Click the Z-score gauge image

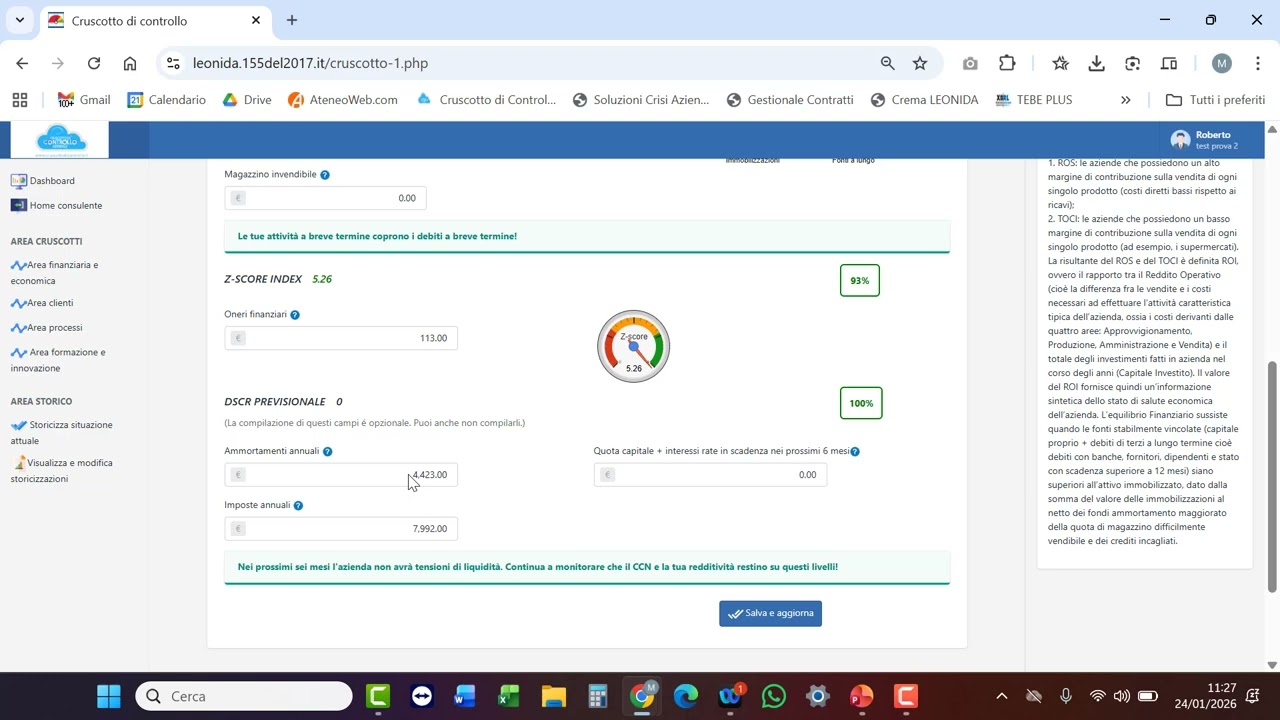coord(633,347)
